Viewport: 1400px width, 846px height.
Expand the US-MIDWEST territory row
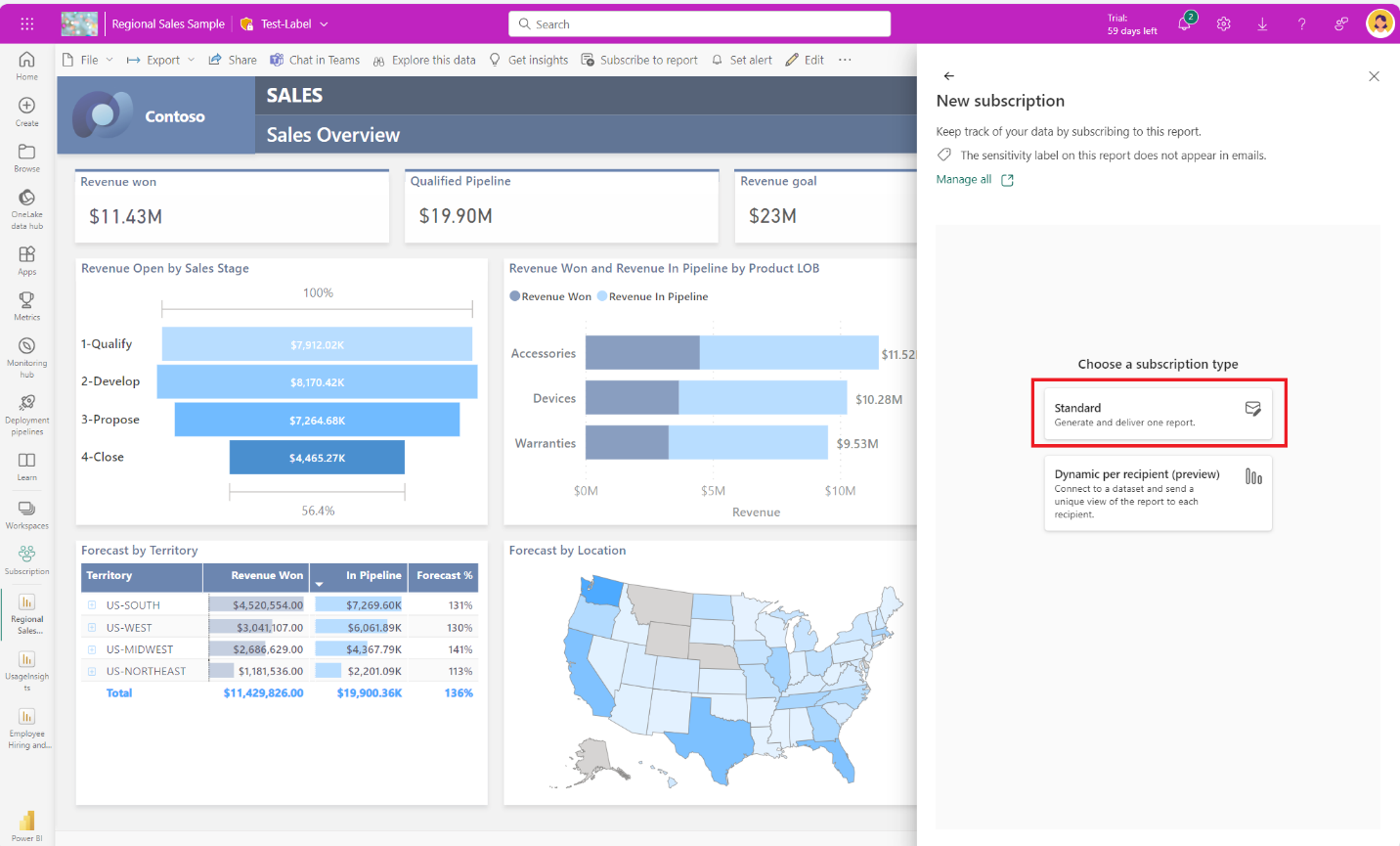(x=92, y=649)
